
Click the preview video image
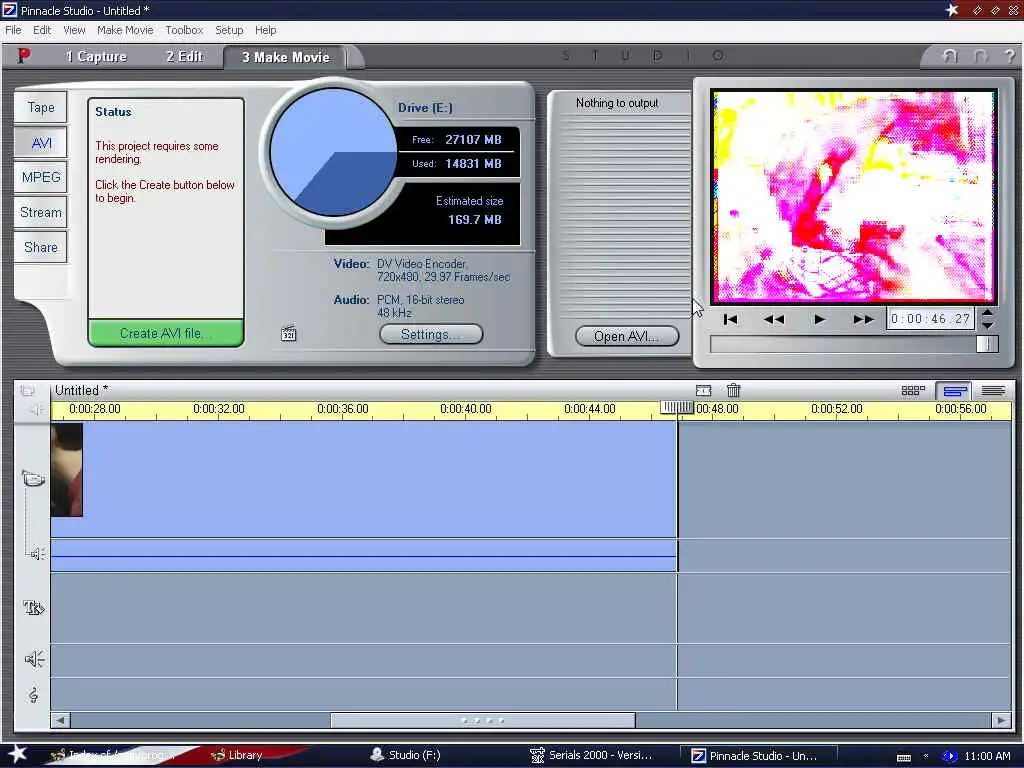(854, 196)
